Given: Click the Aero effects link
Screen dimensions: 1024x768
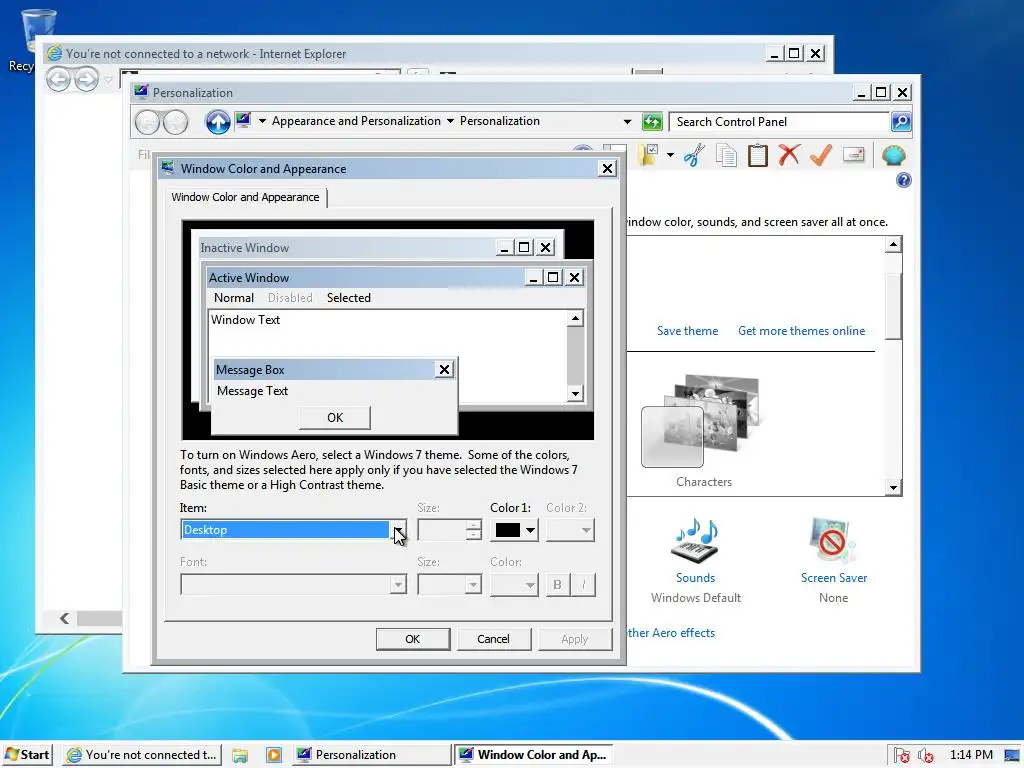Looking at the screenshot, I should click(x=671, y=633).
